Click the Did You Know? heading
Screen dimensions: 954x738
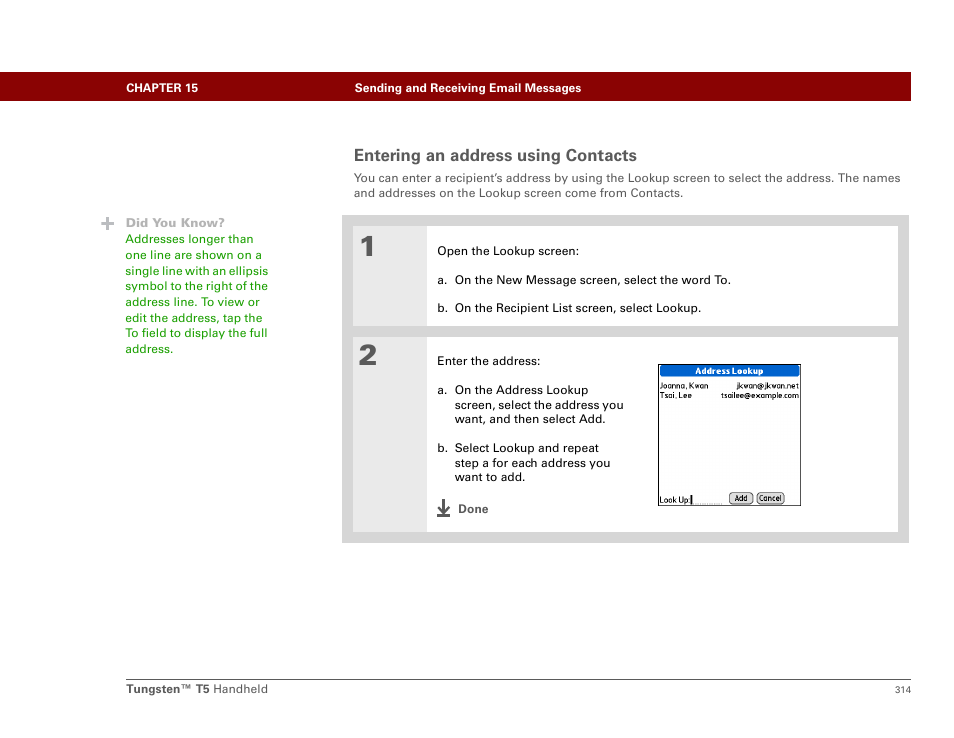175,223
